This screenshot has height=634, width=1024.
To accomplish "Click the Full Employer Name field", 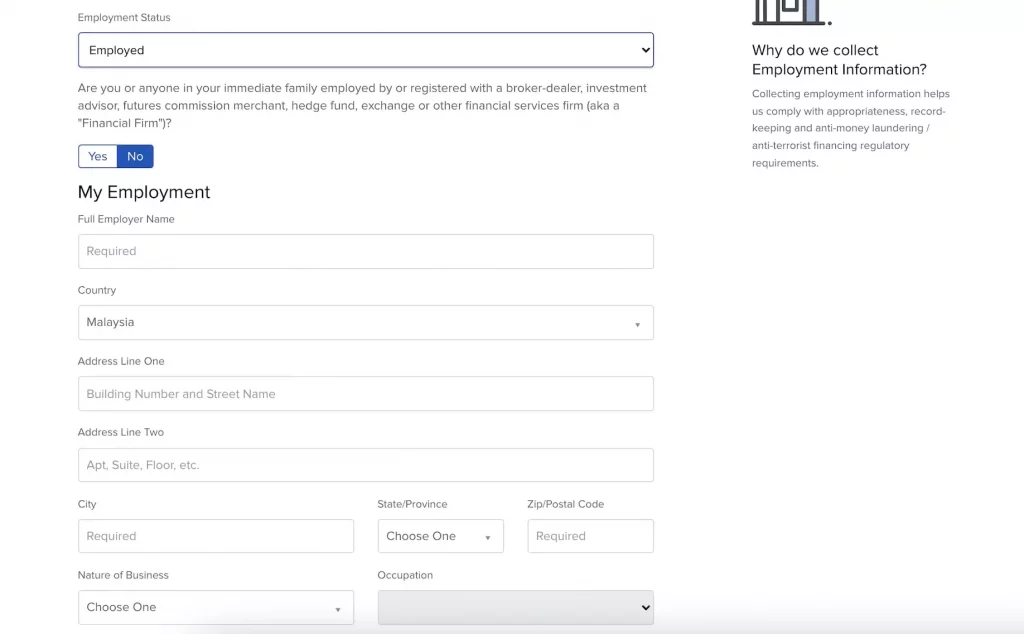I will [365, 251].
